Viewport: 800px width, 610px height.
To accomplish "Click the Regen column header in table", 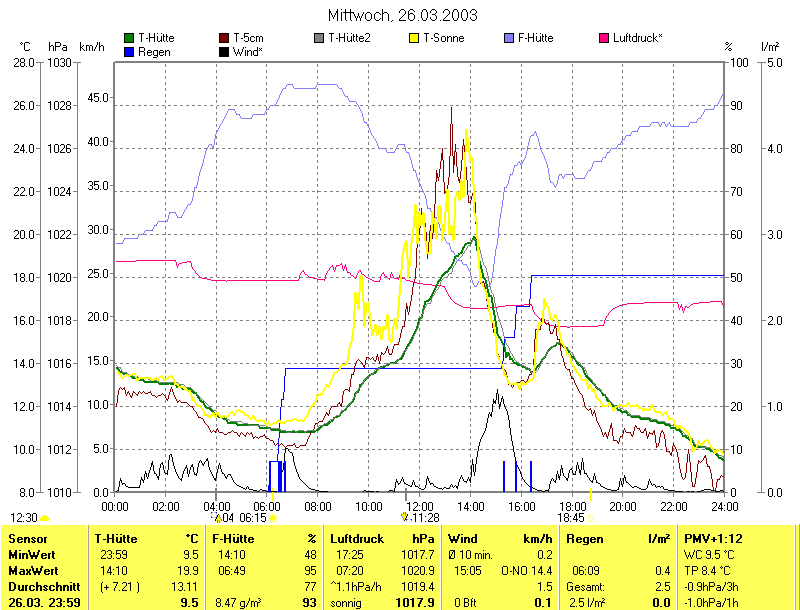I will click(584, 539).
